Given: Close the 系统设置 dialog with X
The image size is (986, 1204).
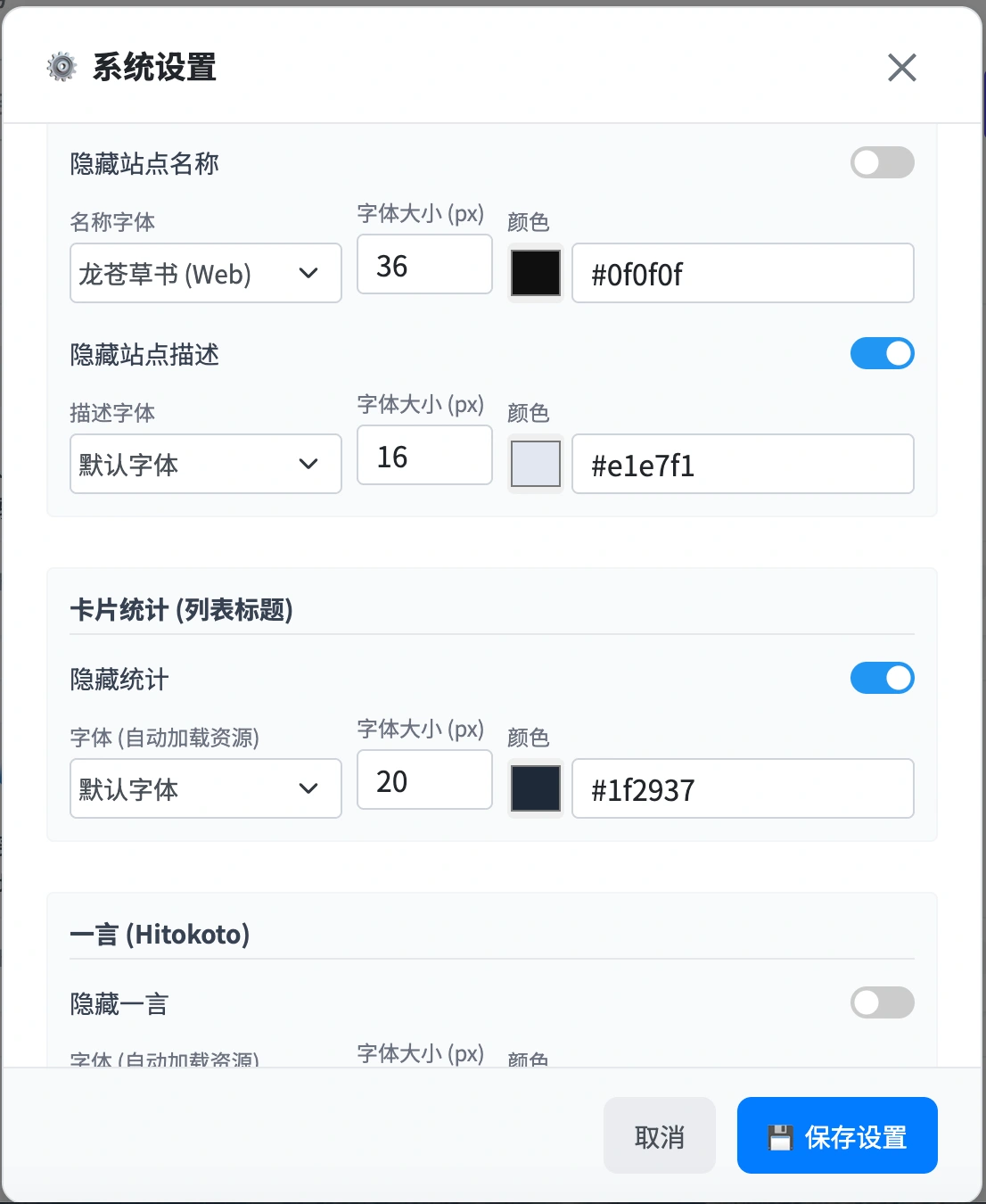Looking at the screenshot, I should 901,67.
